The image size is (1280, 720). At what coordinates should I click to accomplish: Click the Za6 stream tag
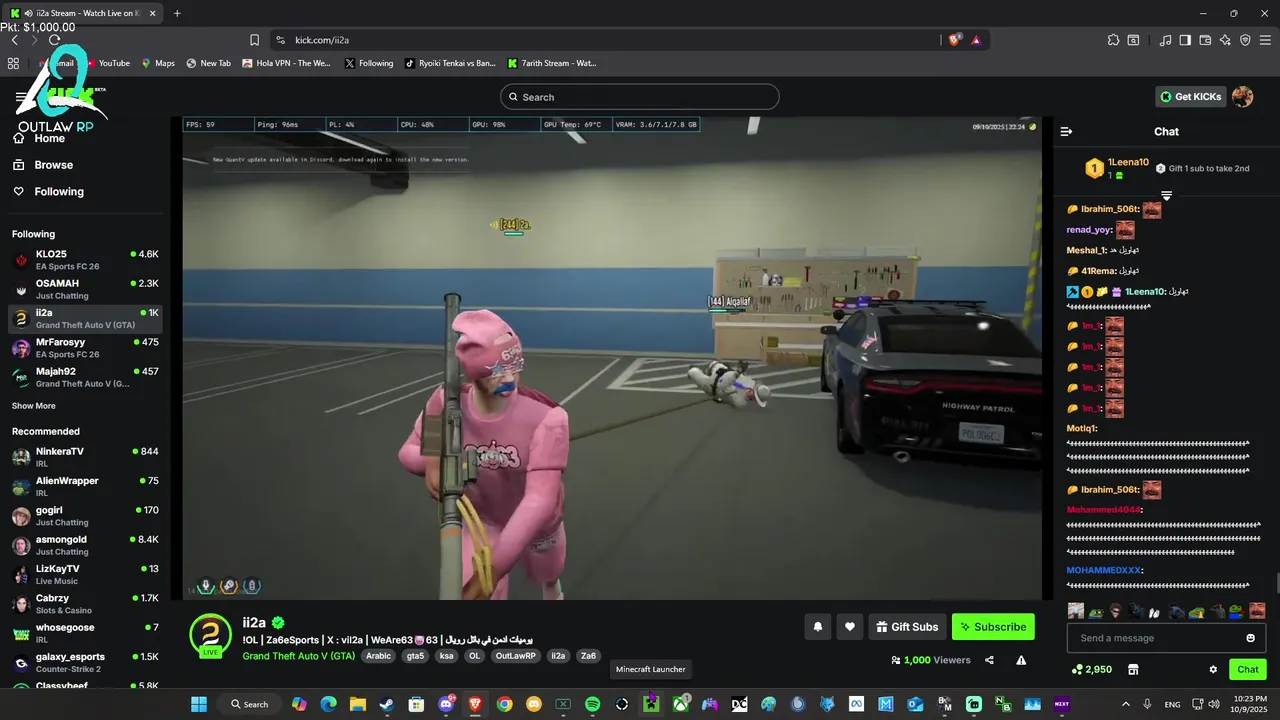pyautogui.click(x=588, y=656)
